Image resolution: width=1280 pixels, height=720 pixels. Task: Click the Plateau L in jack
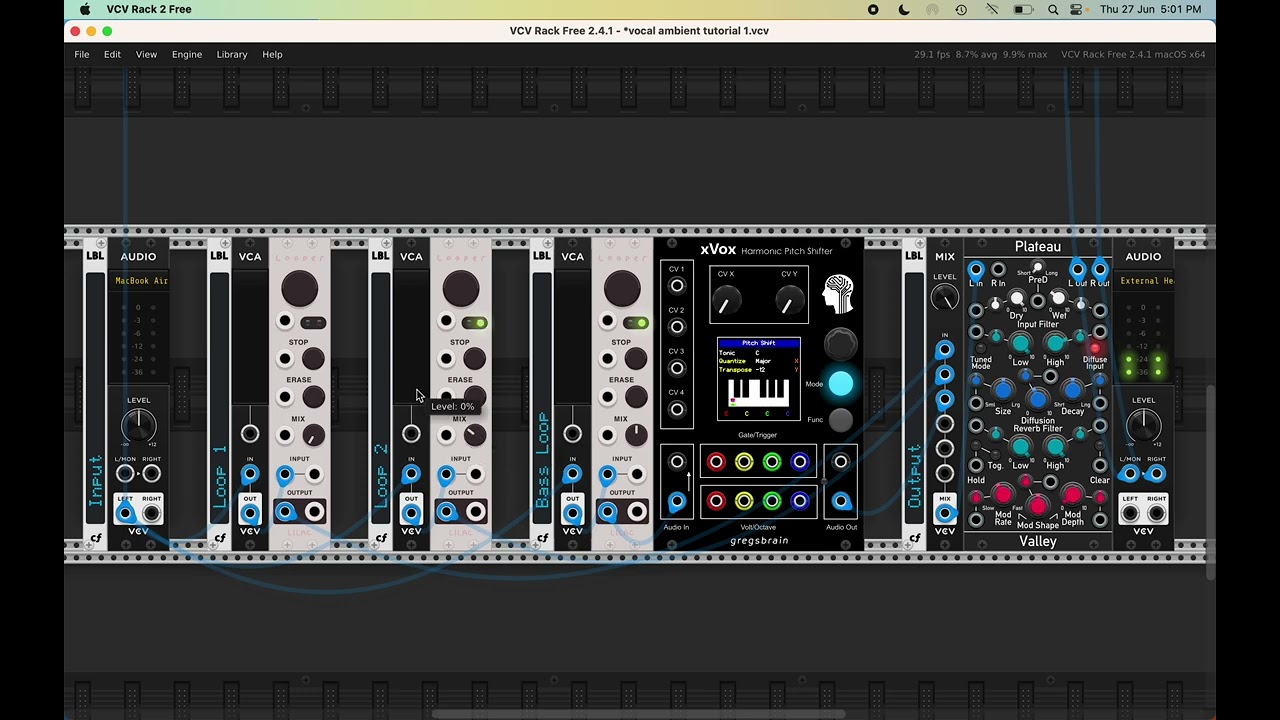click(976, 270)
